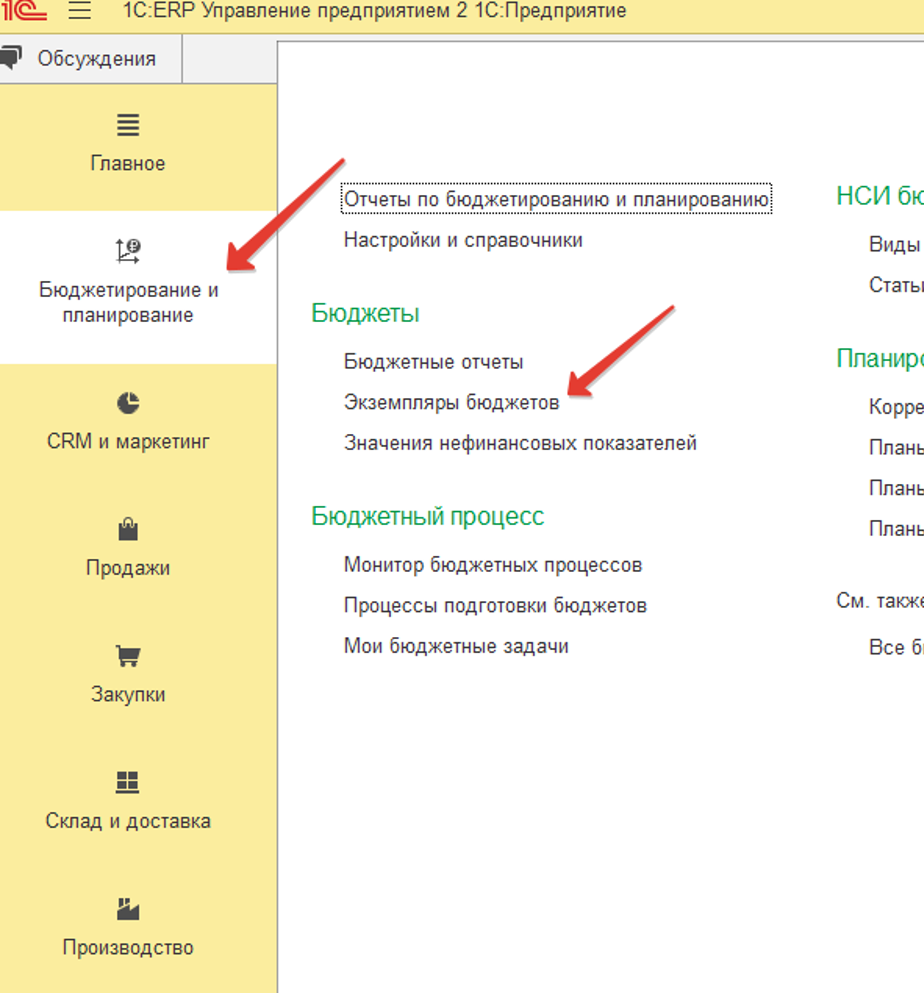Click the Главное list icon
The height and width of the screenshot is (993, 924).
point(128,125)
